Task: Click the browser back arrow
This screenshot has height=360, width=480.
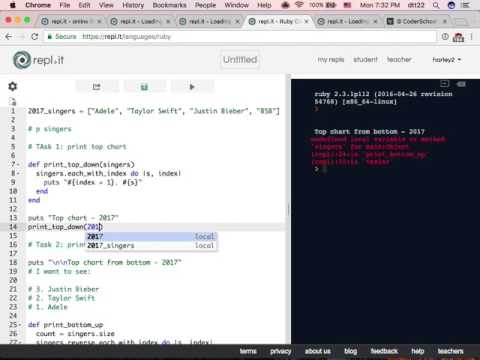Action: [9, 37]
